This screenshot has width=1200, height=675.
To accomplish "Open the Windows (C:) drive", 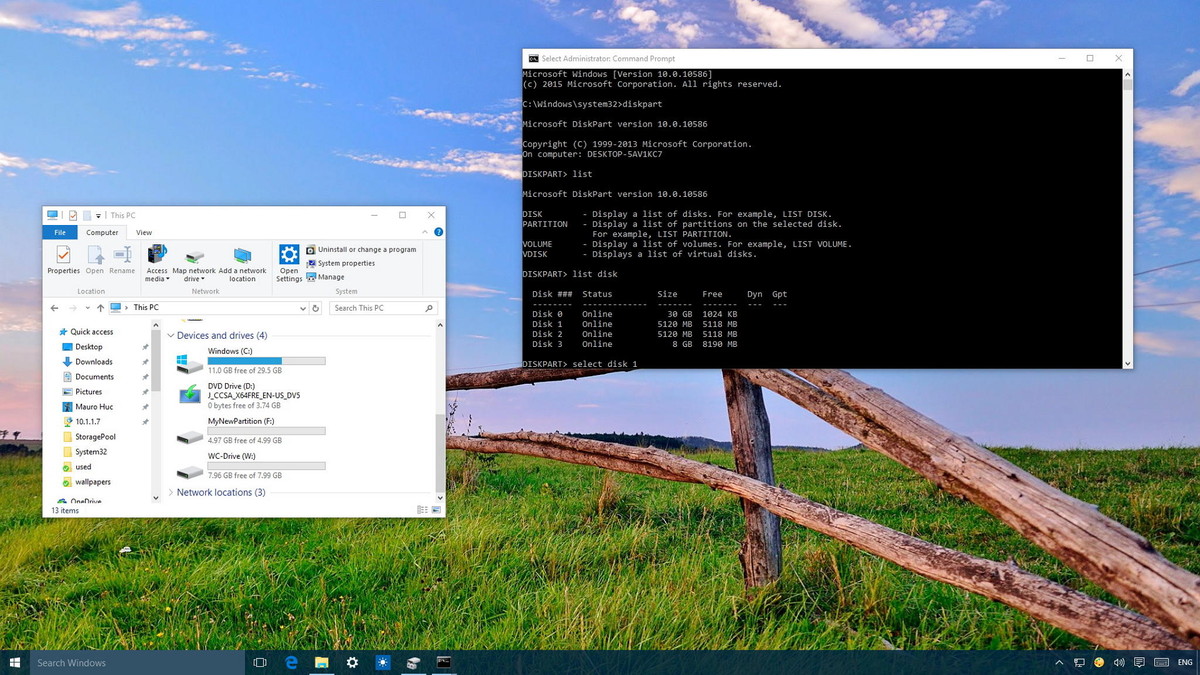I will pyautogui.click(x=250, y=360).
